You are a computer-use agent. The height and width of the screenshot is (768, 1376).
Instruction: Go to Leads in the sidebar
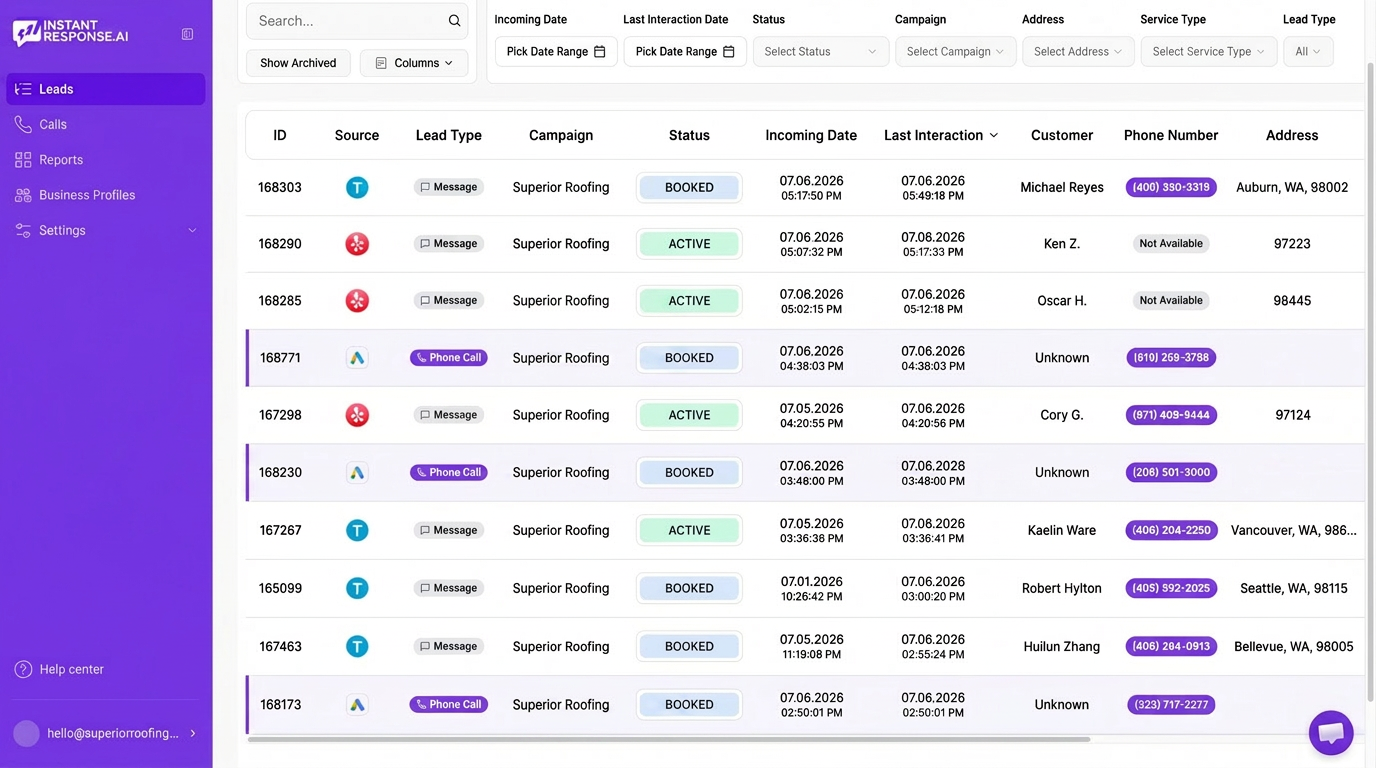pyautogui.click(x=106, y=89)
